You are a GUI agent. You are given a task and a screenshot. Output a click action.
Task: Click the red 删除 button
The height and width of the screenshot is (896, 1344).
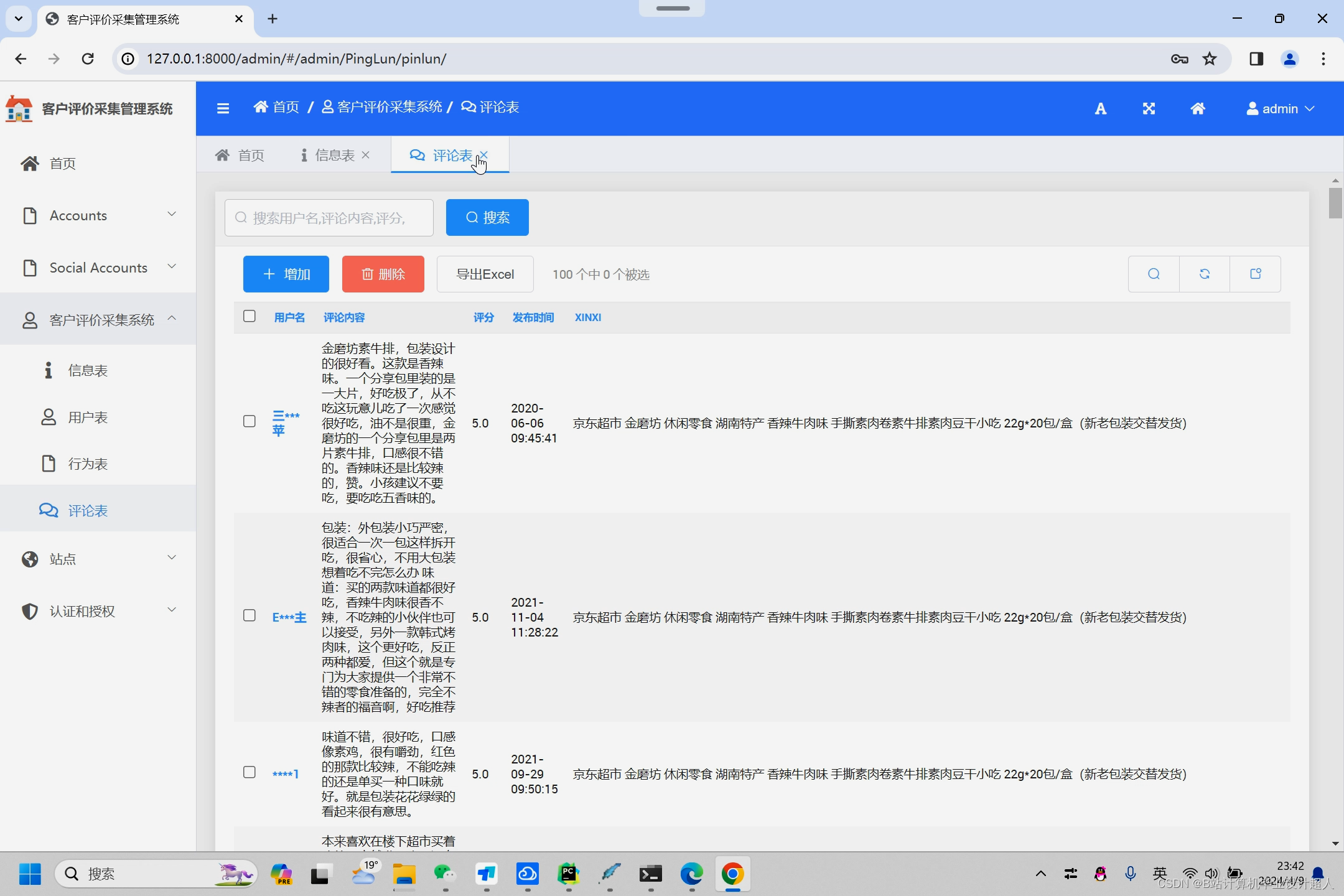point(383,274)
